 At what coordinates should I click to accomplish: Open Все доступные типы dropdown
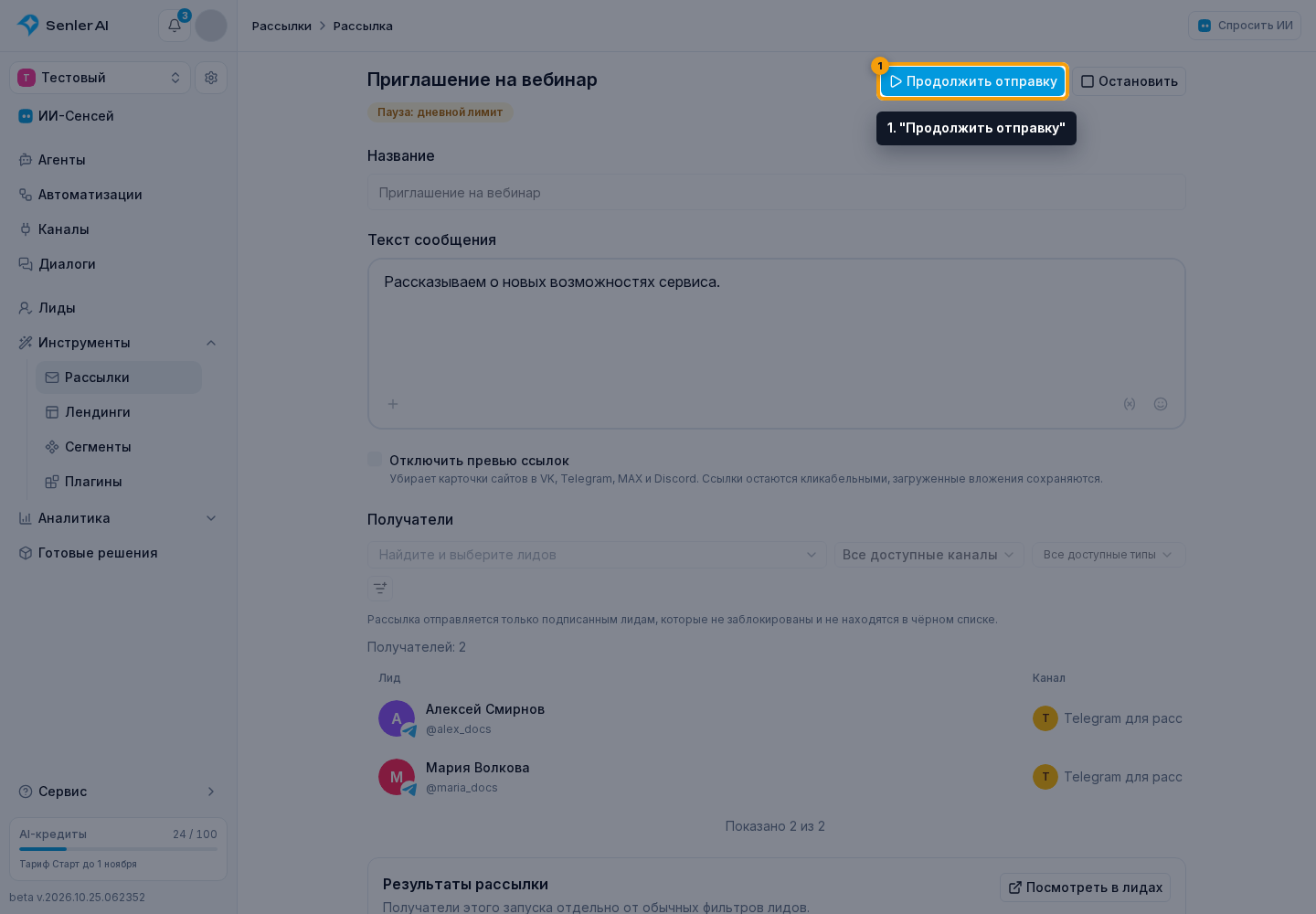coord(1108,555)
